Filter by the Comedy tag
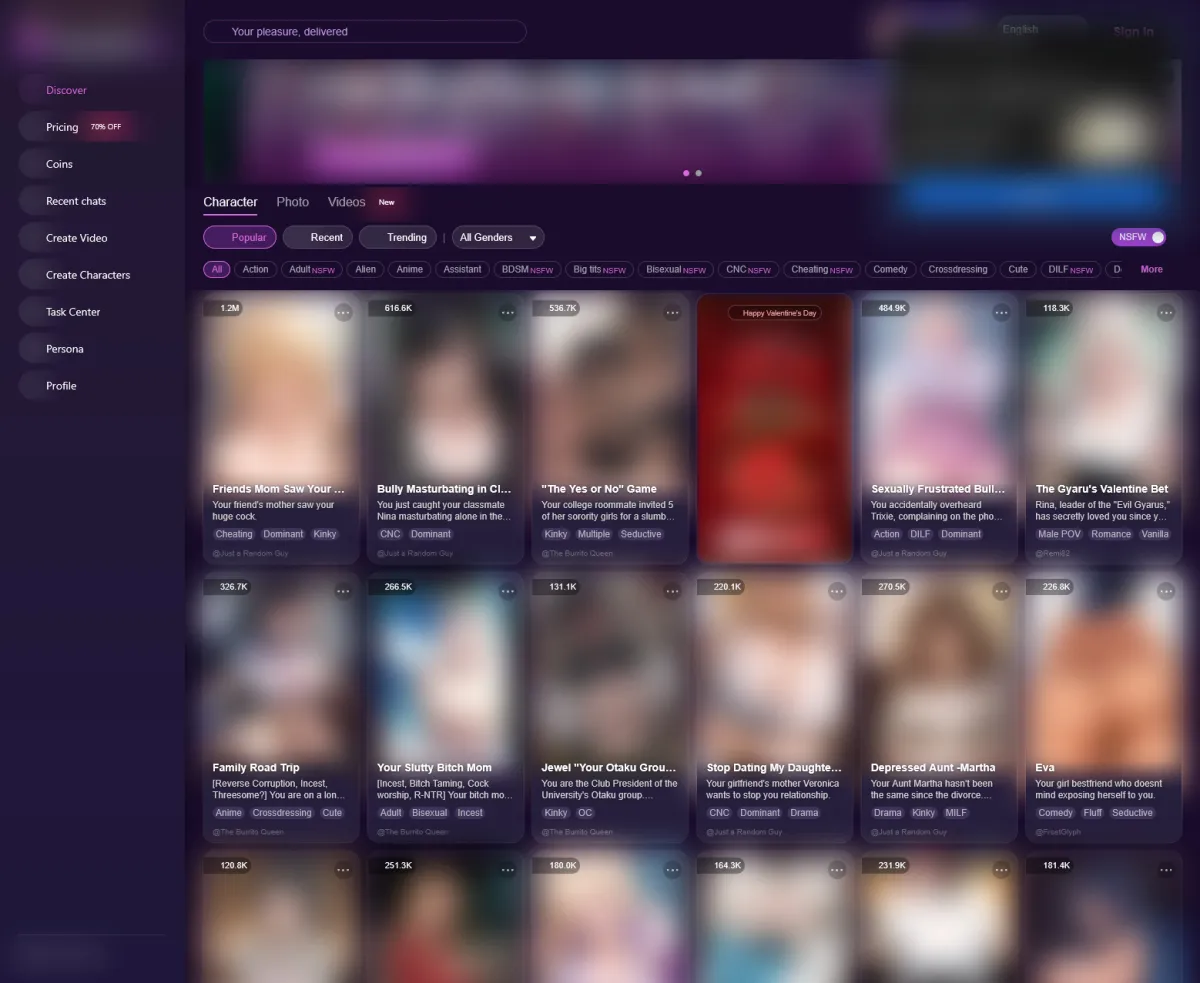The height and width of the screenshot is (983, 1200). click(890, 269)
